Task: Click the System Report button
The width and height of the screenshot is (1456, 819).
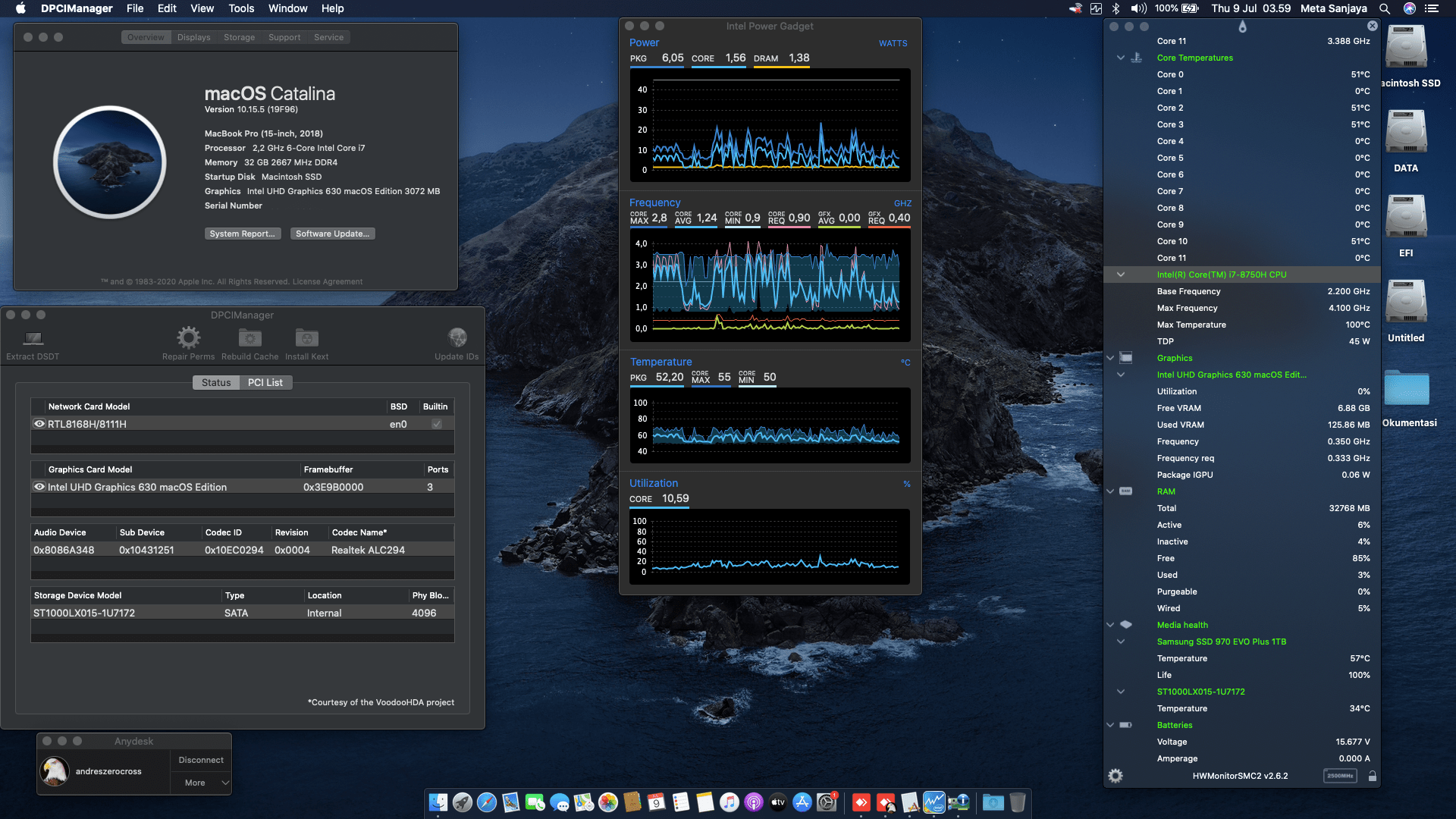Action: [x=243, y=234]
